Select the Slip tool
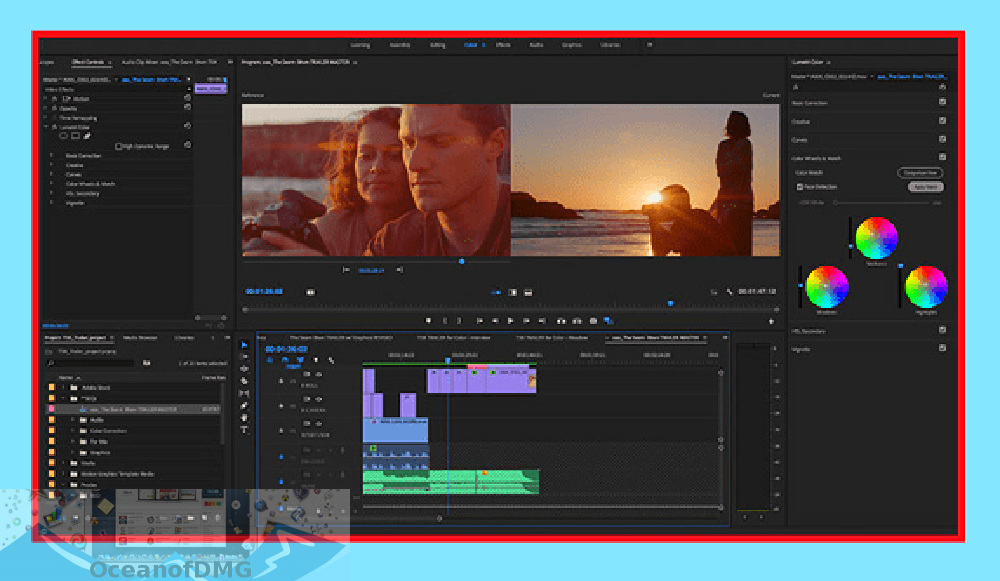 click(x=244, y=393)
